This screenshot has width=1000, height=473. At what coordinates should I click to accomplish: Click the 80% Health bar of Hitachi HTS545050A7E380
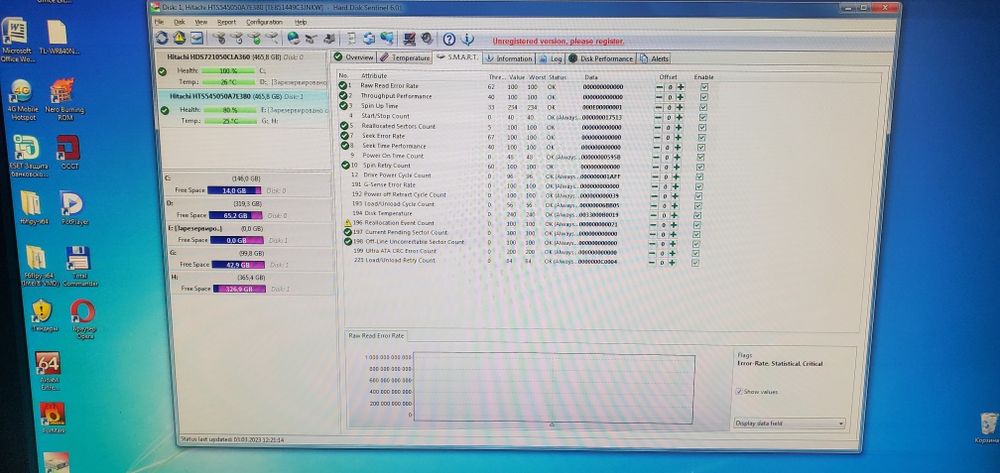[230, 110]
